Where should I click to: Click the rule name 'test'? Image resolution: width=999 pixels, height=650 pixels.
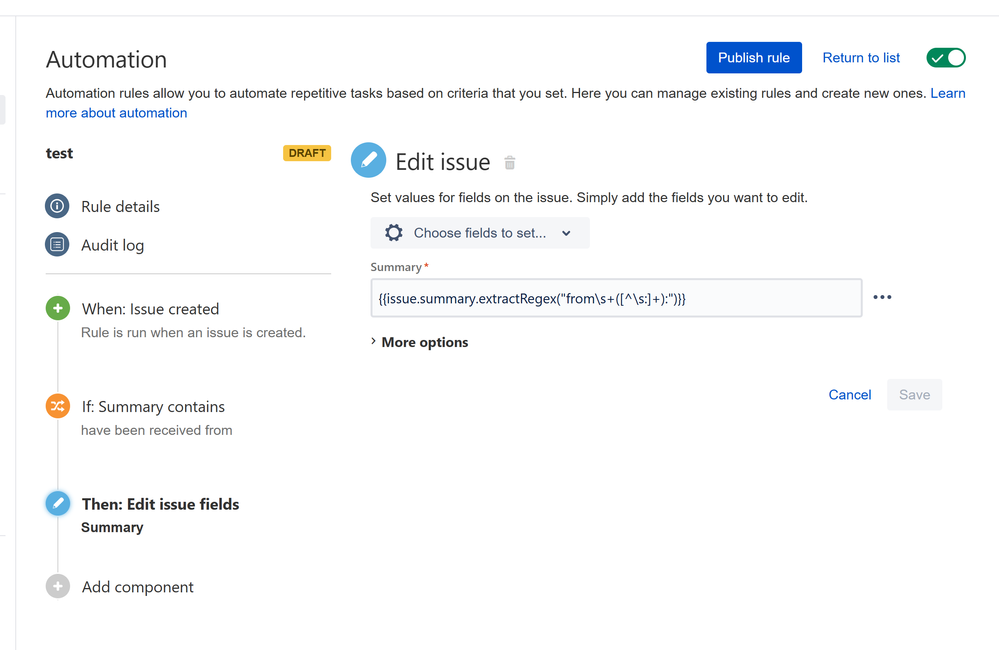click(x=59, y=153)
